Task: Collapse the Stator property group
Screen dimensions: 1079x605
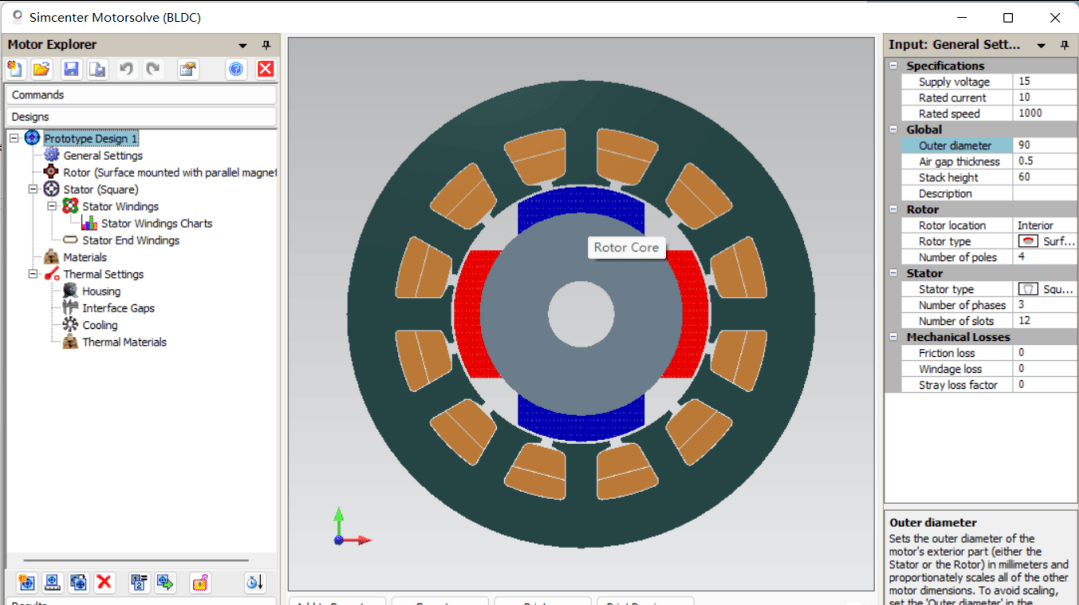Action: [x=893, y=273]
